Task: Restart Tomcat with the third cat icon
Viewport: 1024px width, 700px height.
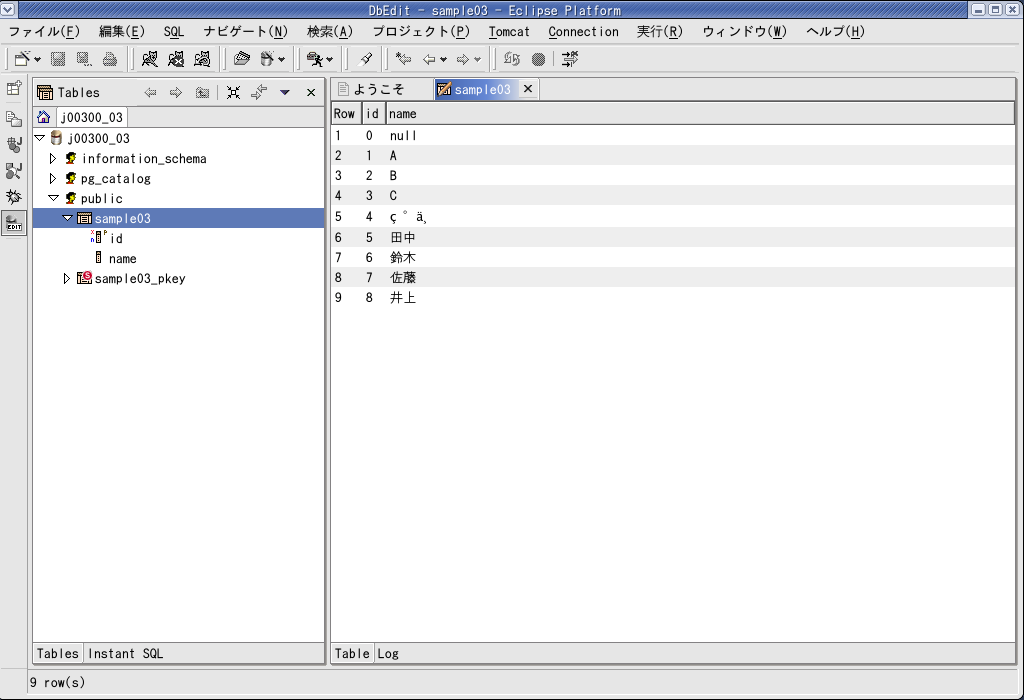Action: (x=202, y=59)
